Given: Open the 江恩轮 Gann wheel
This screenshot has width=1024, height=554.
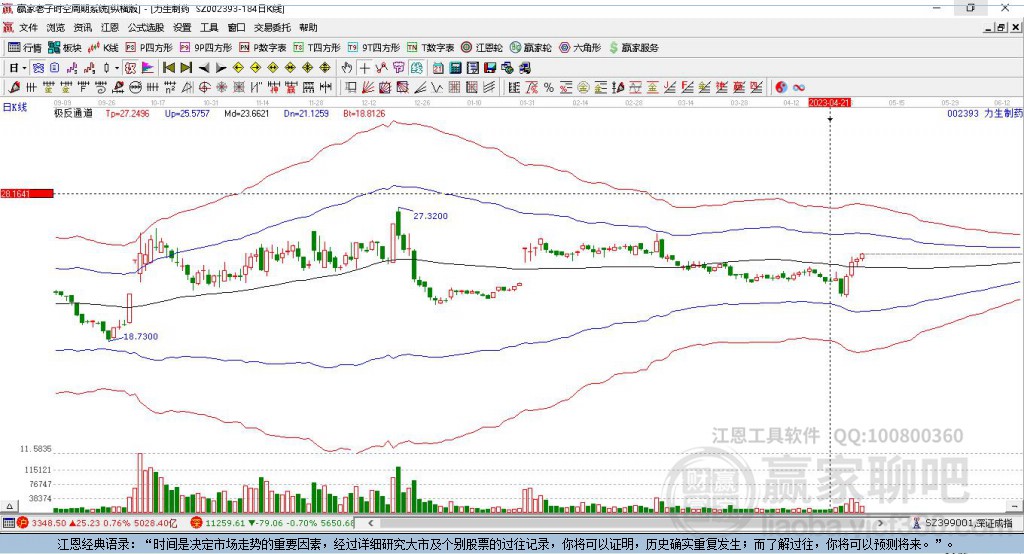Looking at the screenshot, I should coord(482,48).
